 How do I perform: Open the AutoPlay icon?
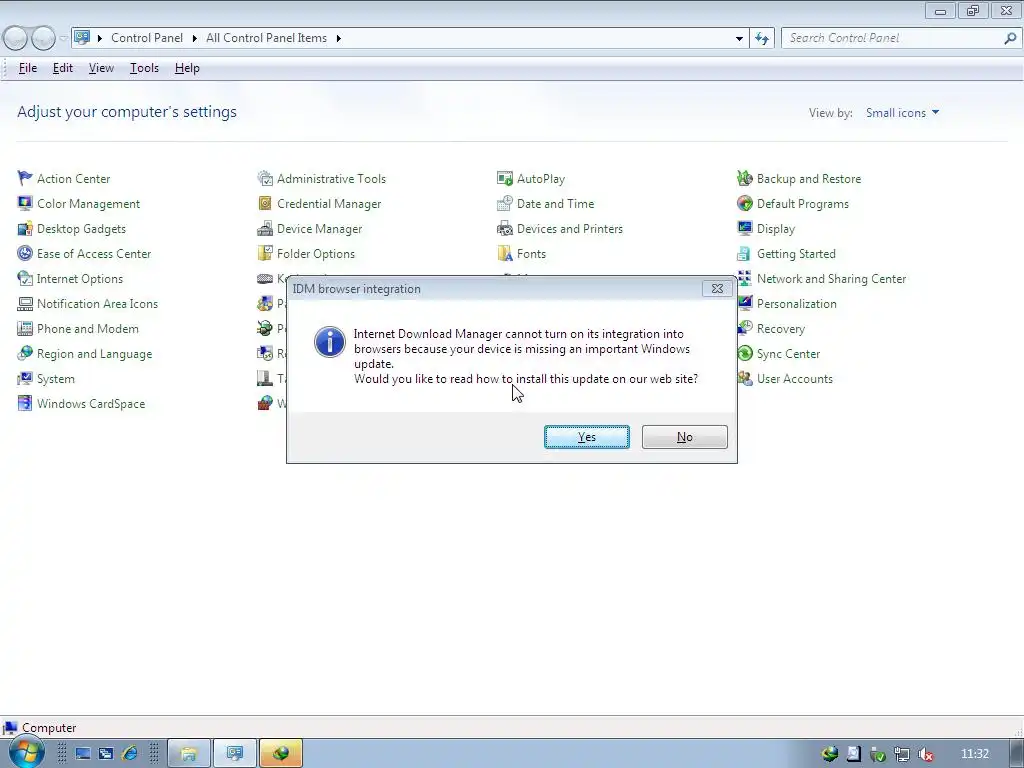click(x=505, y=178)
